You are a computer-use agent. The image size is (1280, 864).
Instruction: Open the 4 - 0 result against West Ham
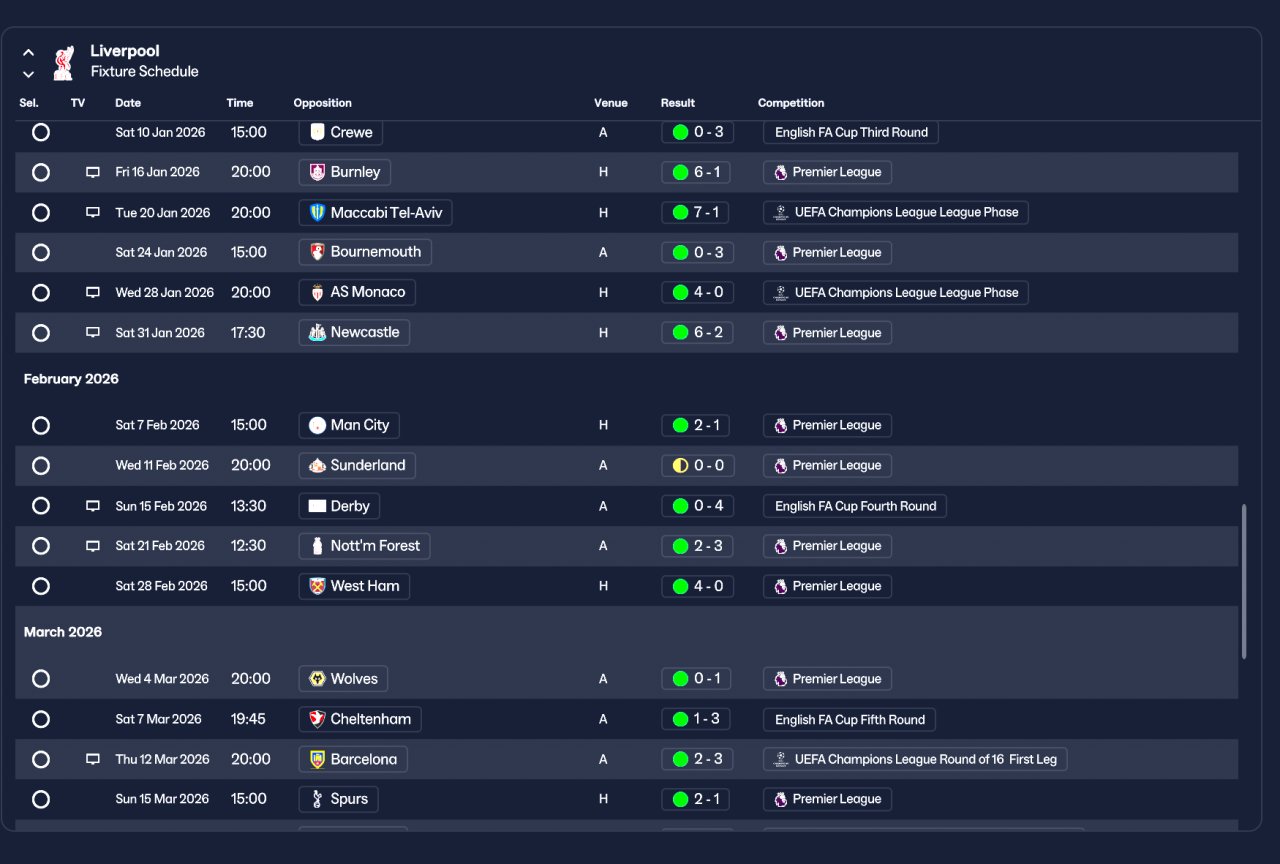(697, 586)
